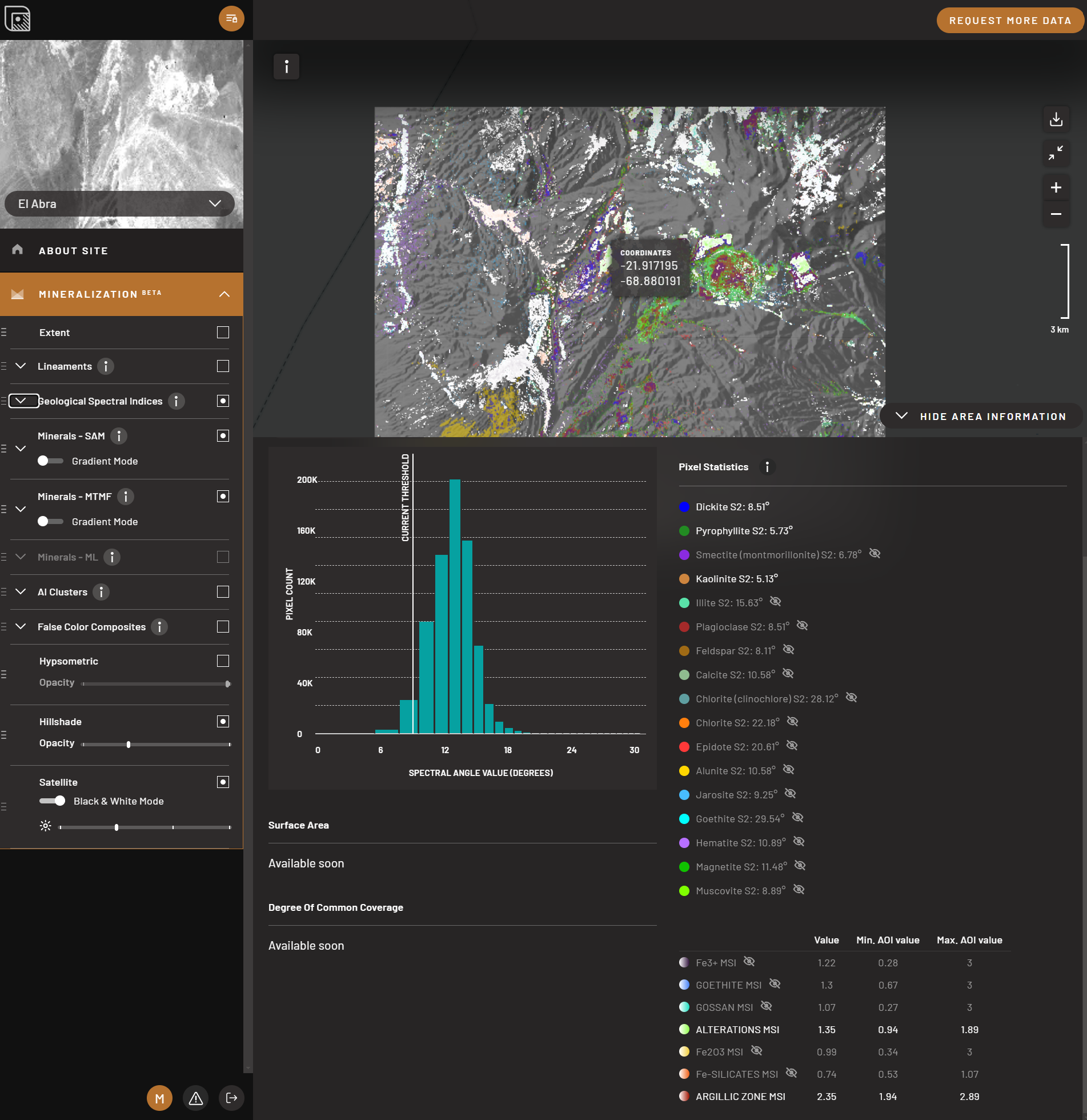Open the map info button
Screen dimensions: 1087x1120
click(286, 67)
